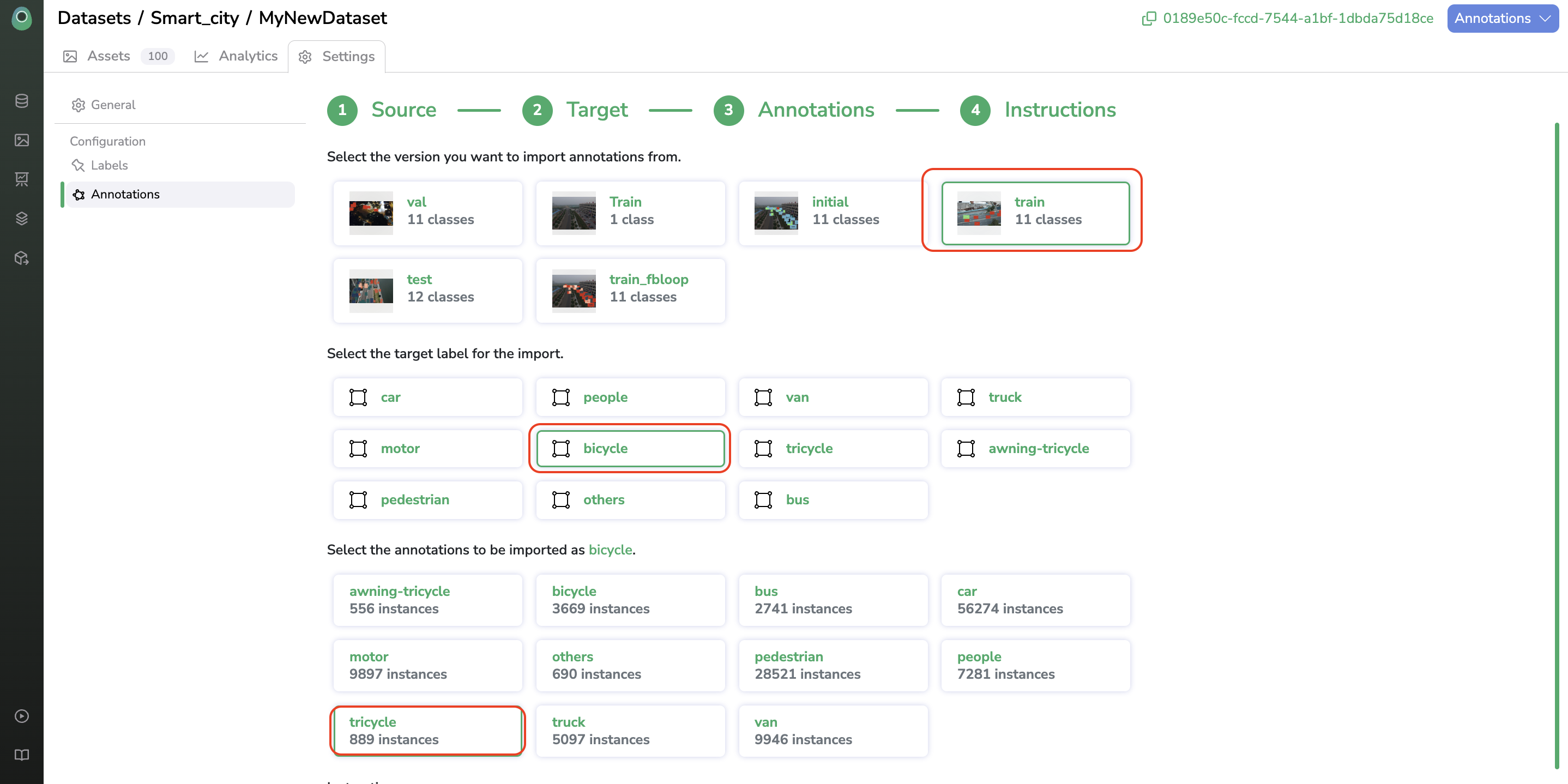Click the layers stack sidebar icon

[22, 219]
